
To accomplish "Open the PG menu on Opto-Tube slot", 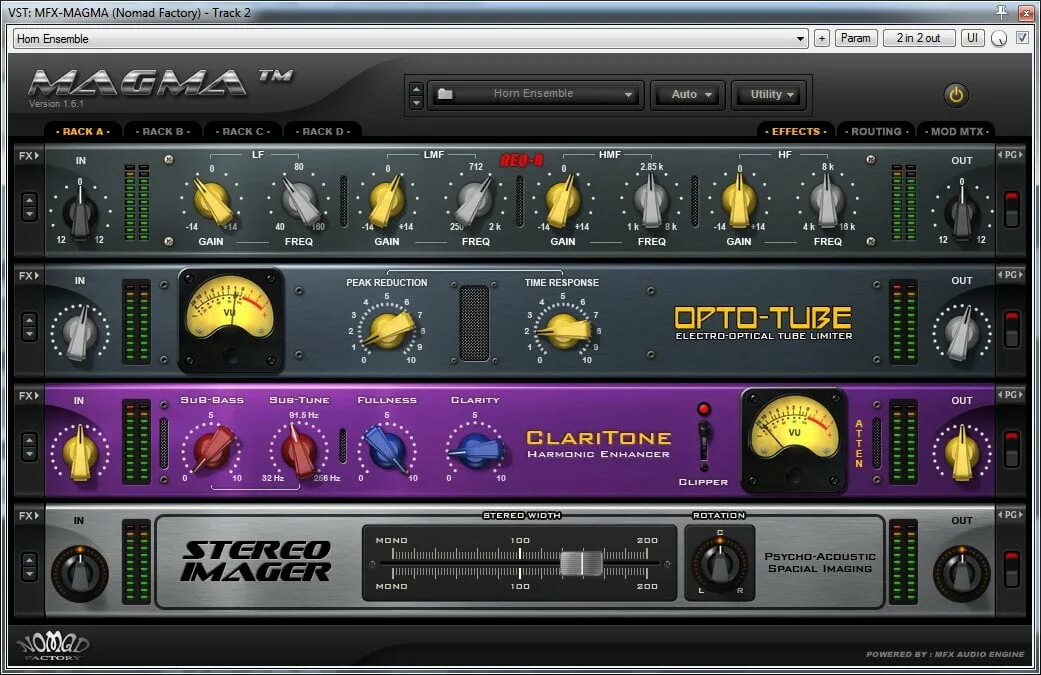I will (x=1010, y=275).
